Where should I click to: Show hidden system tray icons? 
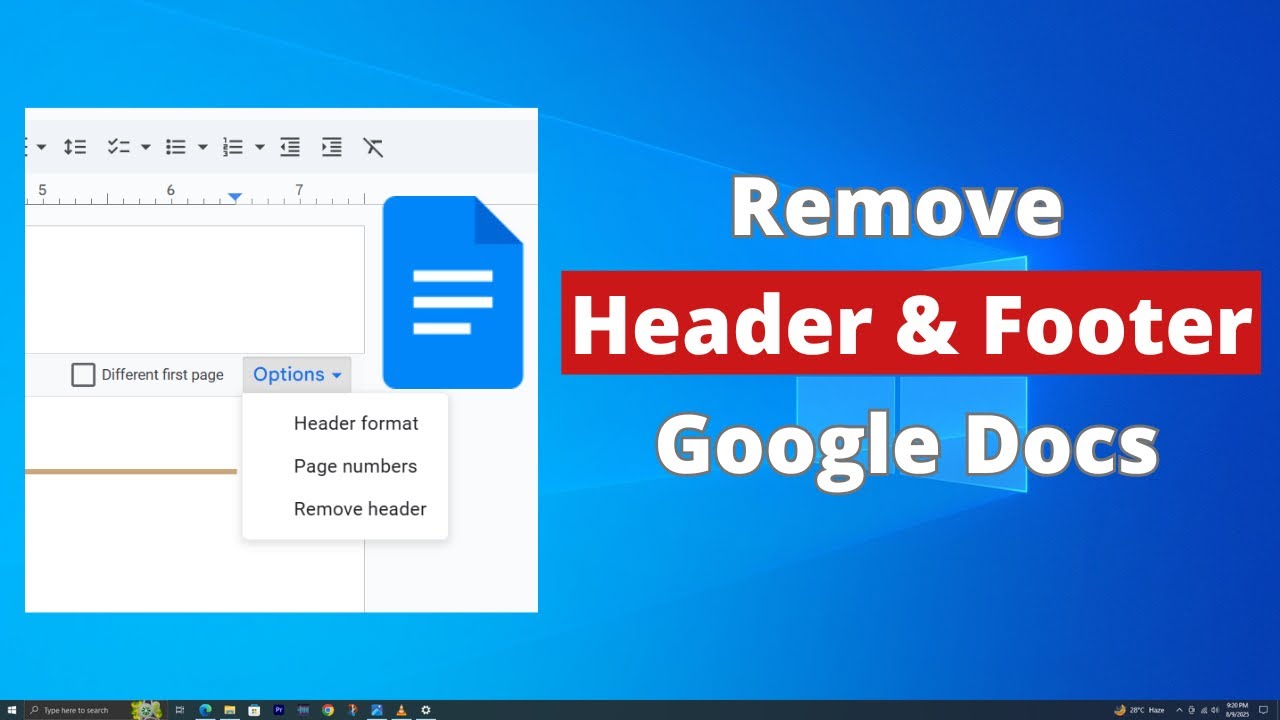click(1179, 710)
